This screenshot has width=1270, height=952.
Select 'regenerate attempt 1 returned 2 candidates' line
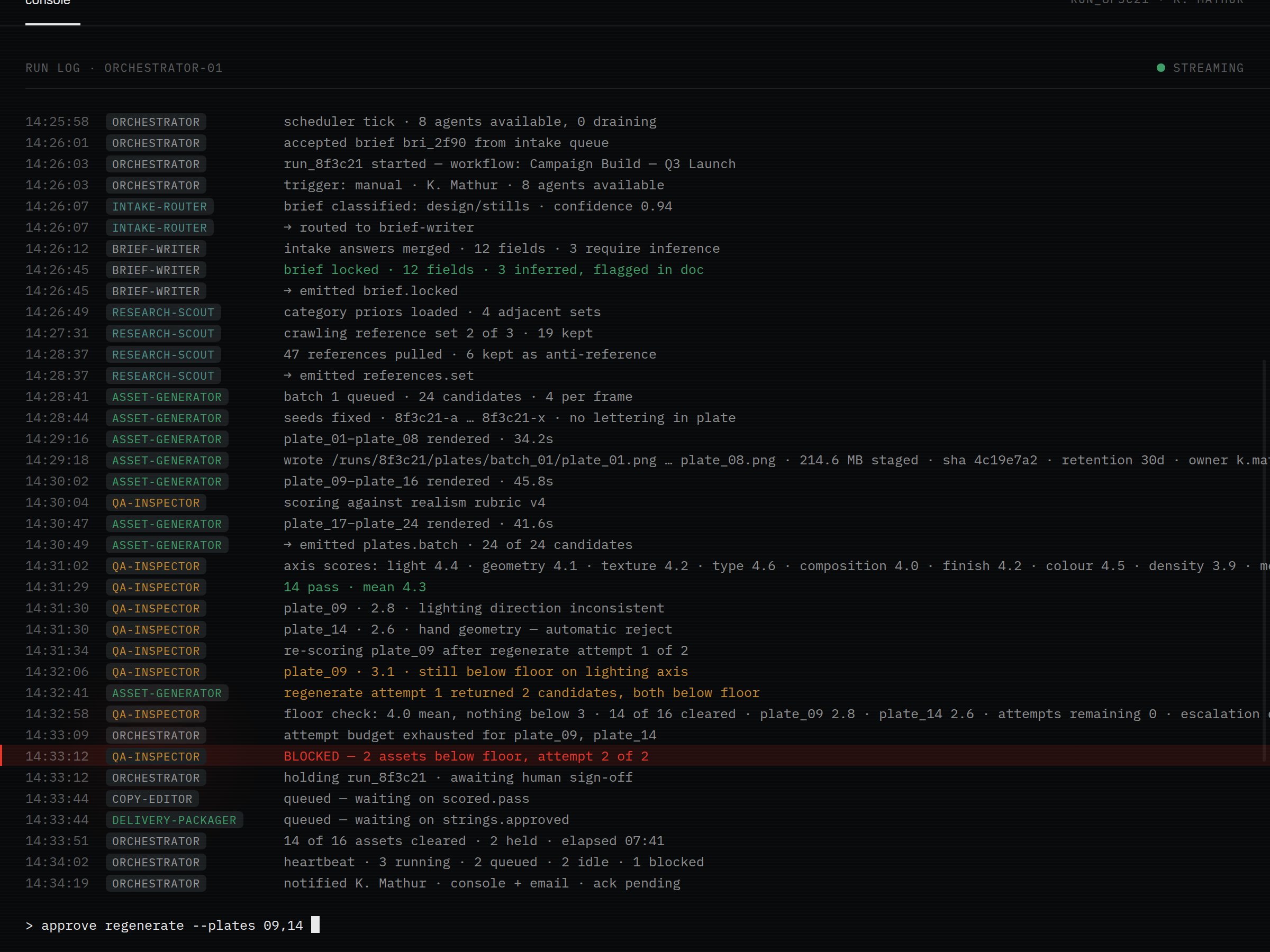pos(521,693)
